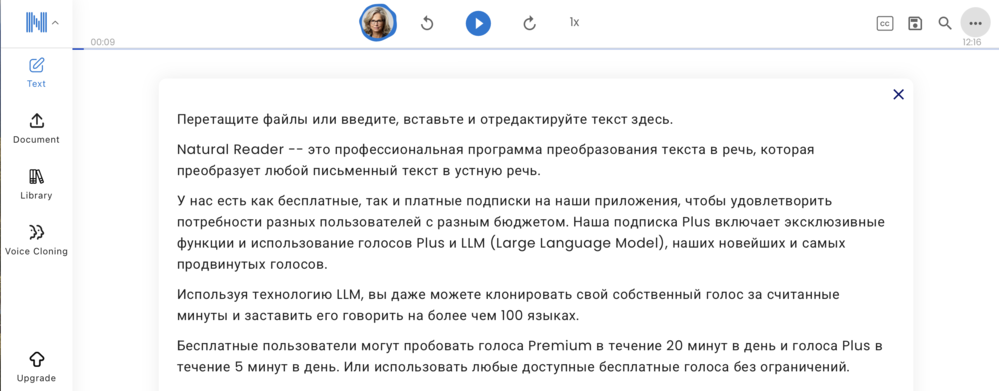Click the line starting "Перетащите файлы или введите"
The image size is (999, 391).
tap(424, 120)
